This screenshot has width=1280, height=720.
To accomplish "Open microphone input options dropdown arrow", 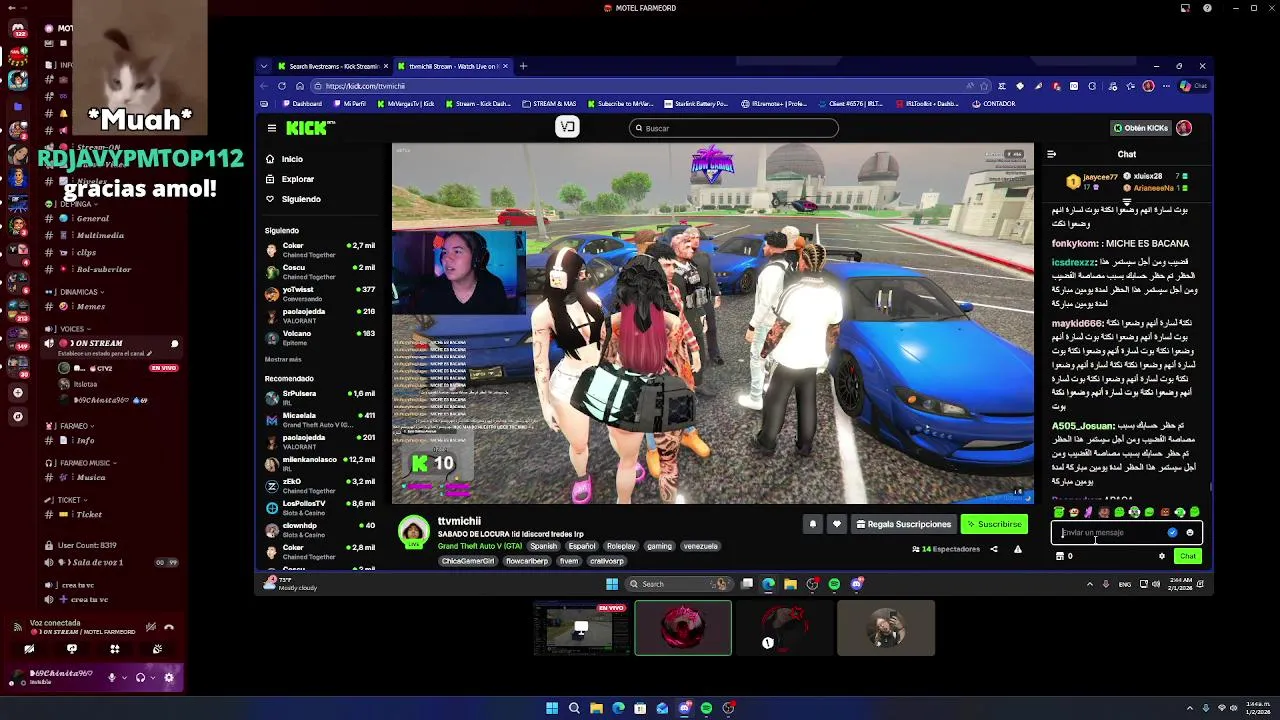I will coord(124,677).
